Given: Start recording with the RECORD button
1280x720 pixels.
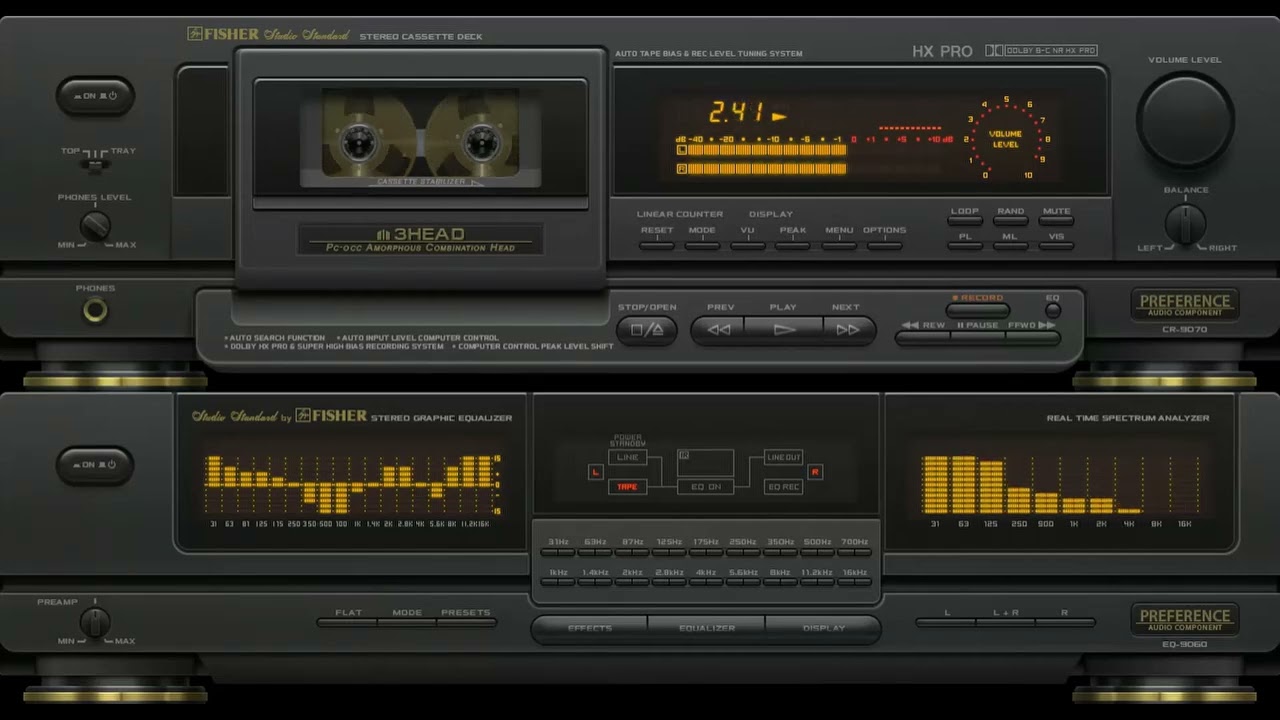Looking at the screenshot, I should pyautogui.click(x=978, y=310).
